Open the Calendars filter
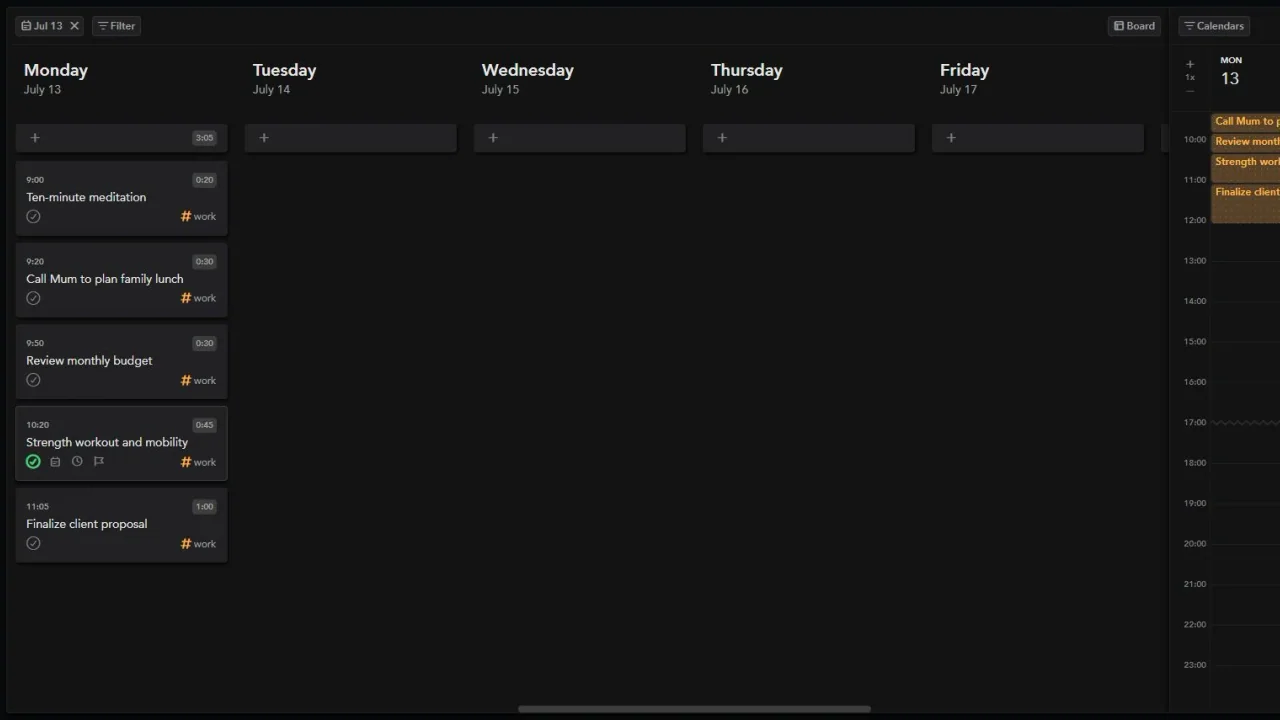The image size is (1280, 720). [1214, 26]
